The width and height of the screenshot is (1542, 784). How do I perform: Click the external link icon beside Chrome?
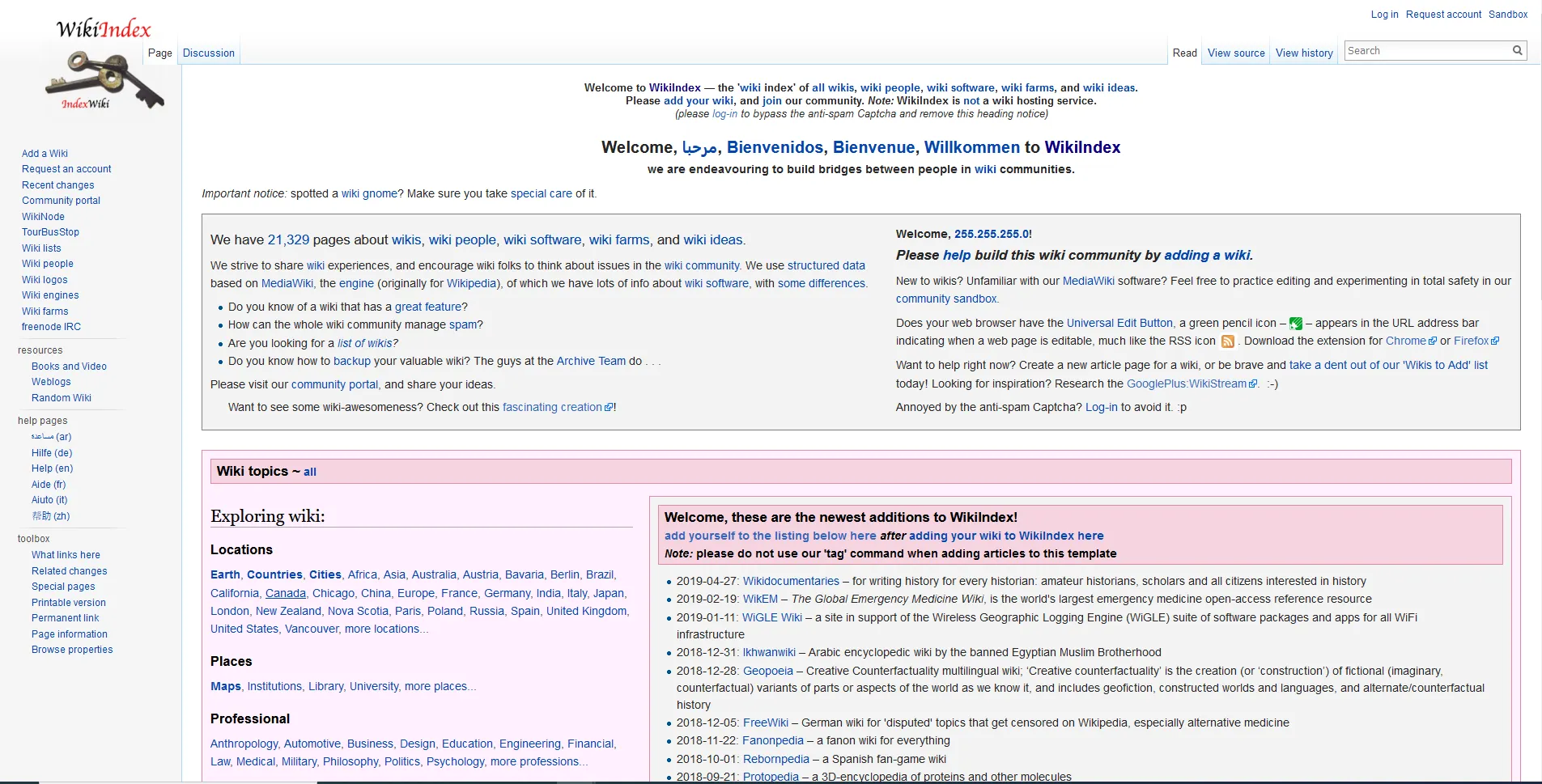[1435, 341]
